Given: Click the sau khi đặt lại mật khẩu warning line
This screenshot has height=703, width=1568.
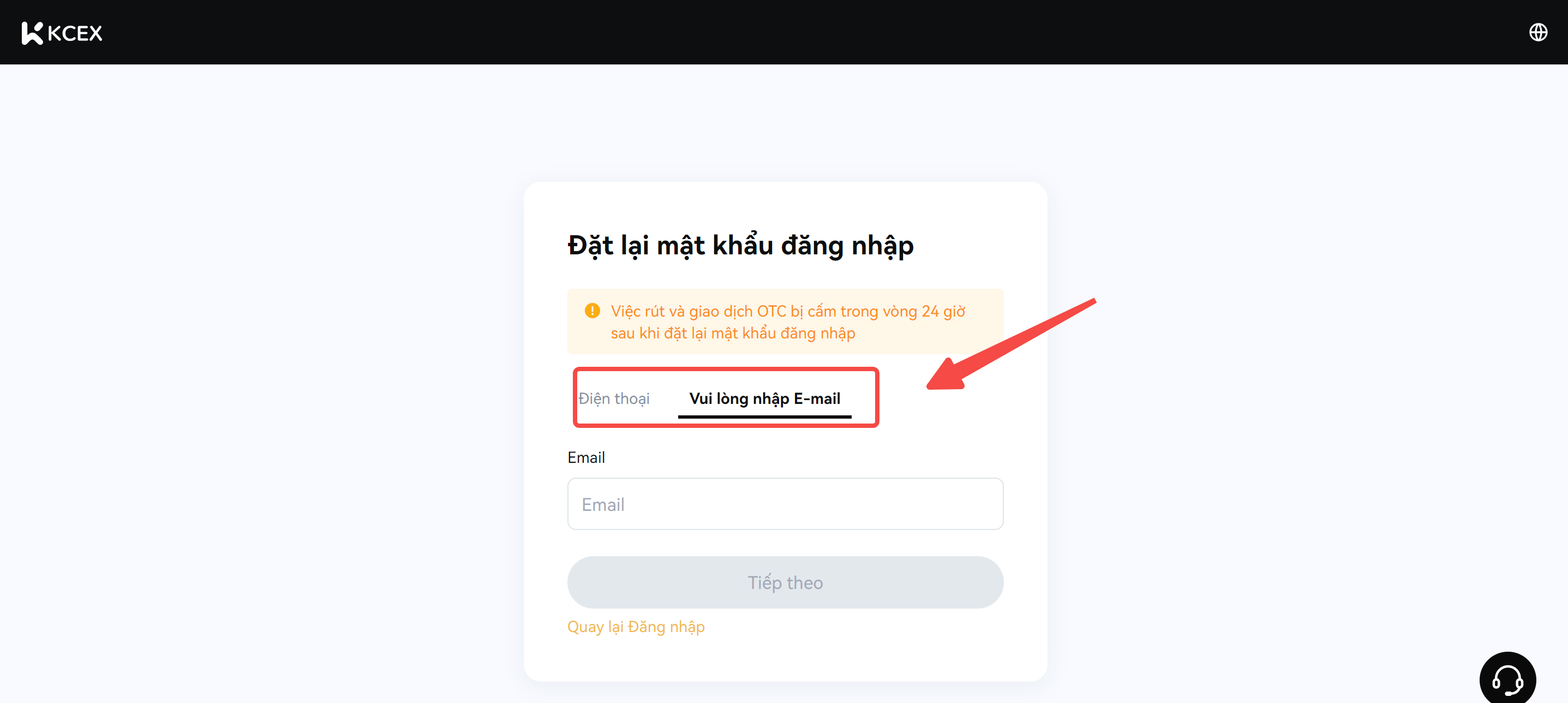Looking at the screenshot, I should click(x=733, y=333).
